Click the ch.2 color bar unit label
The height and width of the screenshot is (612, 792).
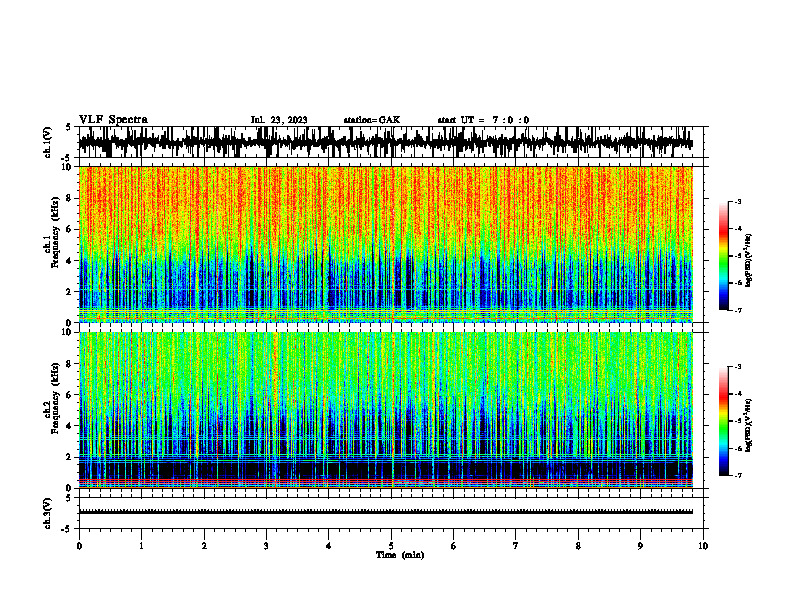click(x=749, y=426)
